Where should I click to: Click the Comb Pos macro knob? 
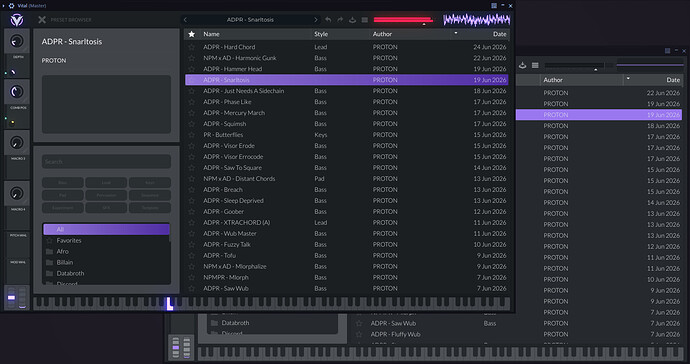17,92
